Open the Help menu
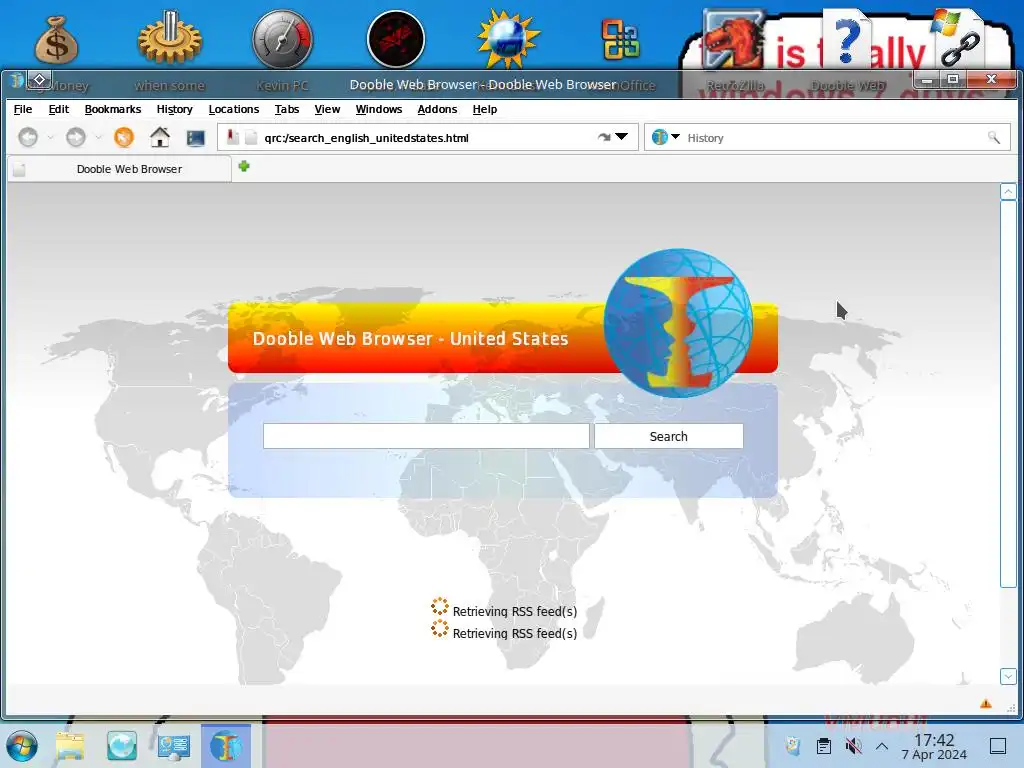This screenshot has height=768, width=1024. click(x=485, y=109)
